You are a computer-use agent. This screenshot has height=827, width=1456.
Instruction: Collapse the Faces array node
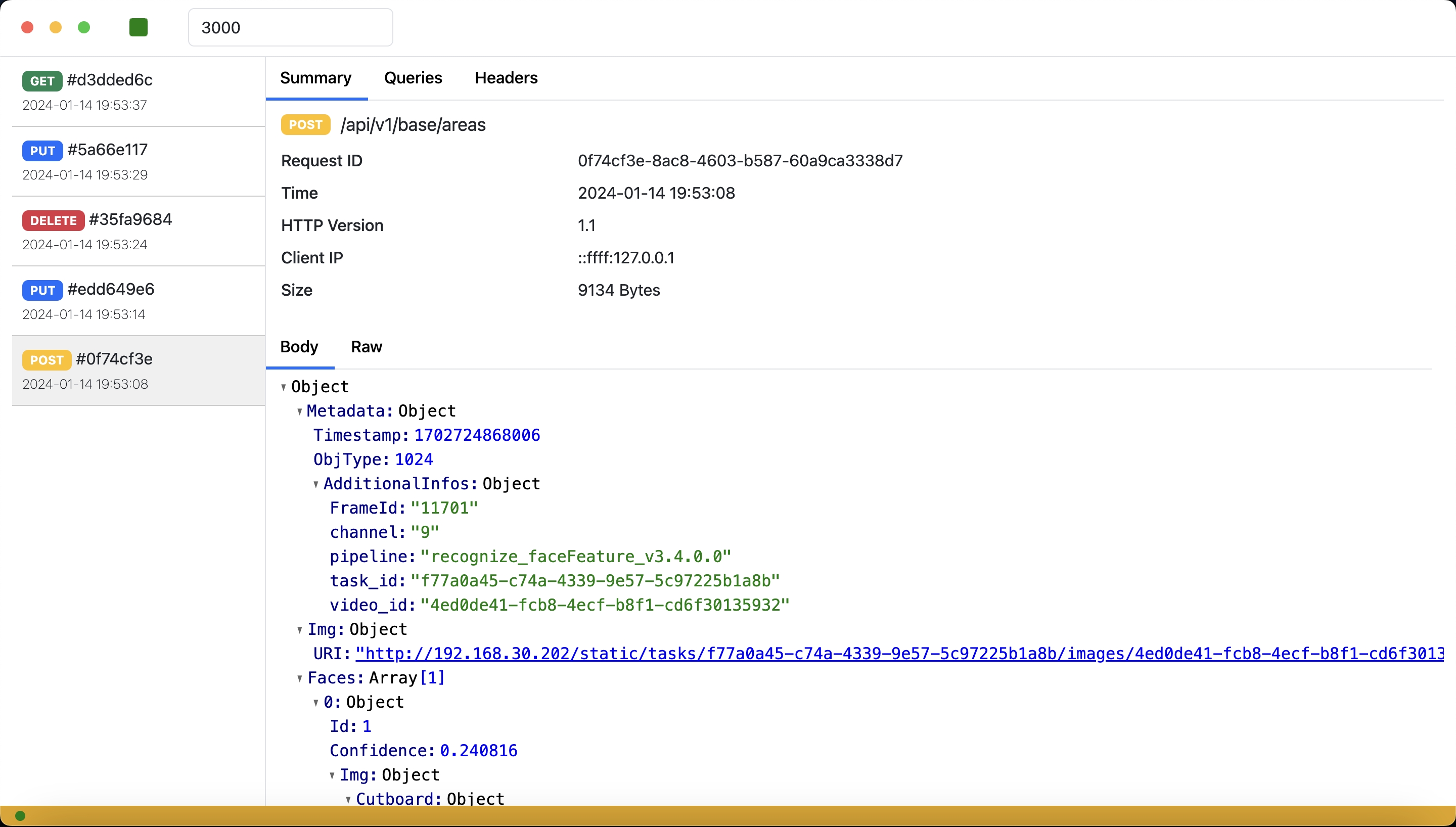click(x=299, y=679)
